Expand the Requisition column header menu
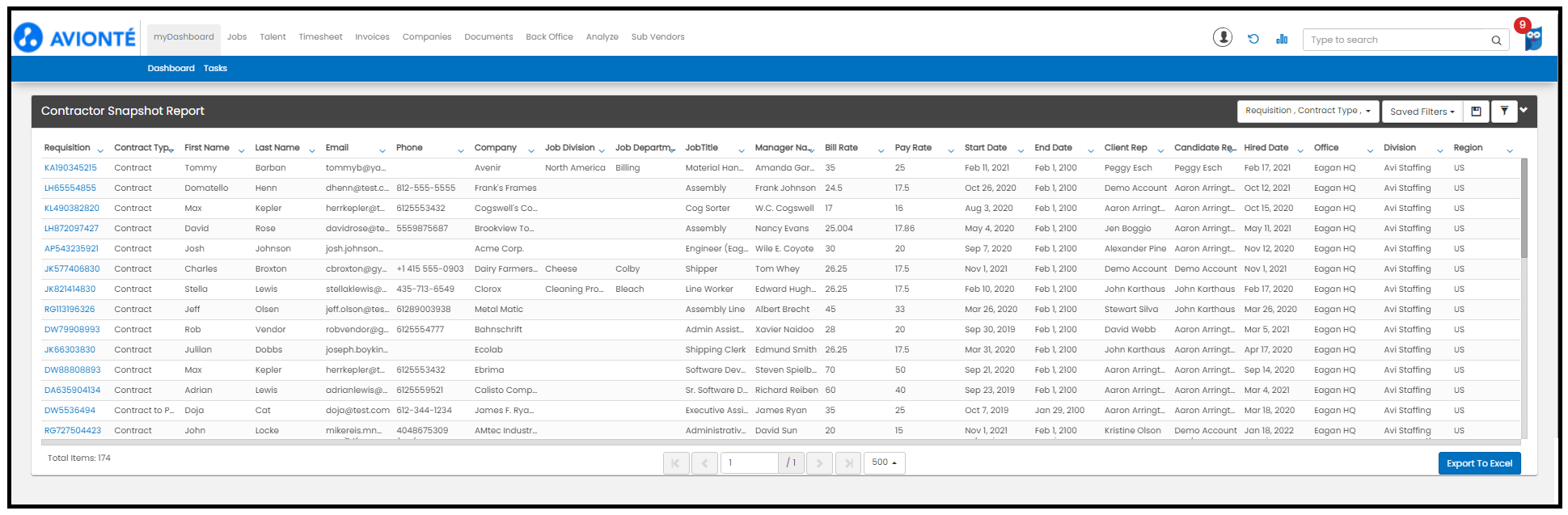The width and height of the screenshot is (1568, 515). [x=100, y=150]
